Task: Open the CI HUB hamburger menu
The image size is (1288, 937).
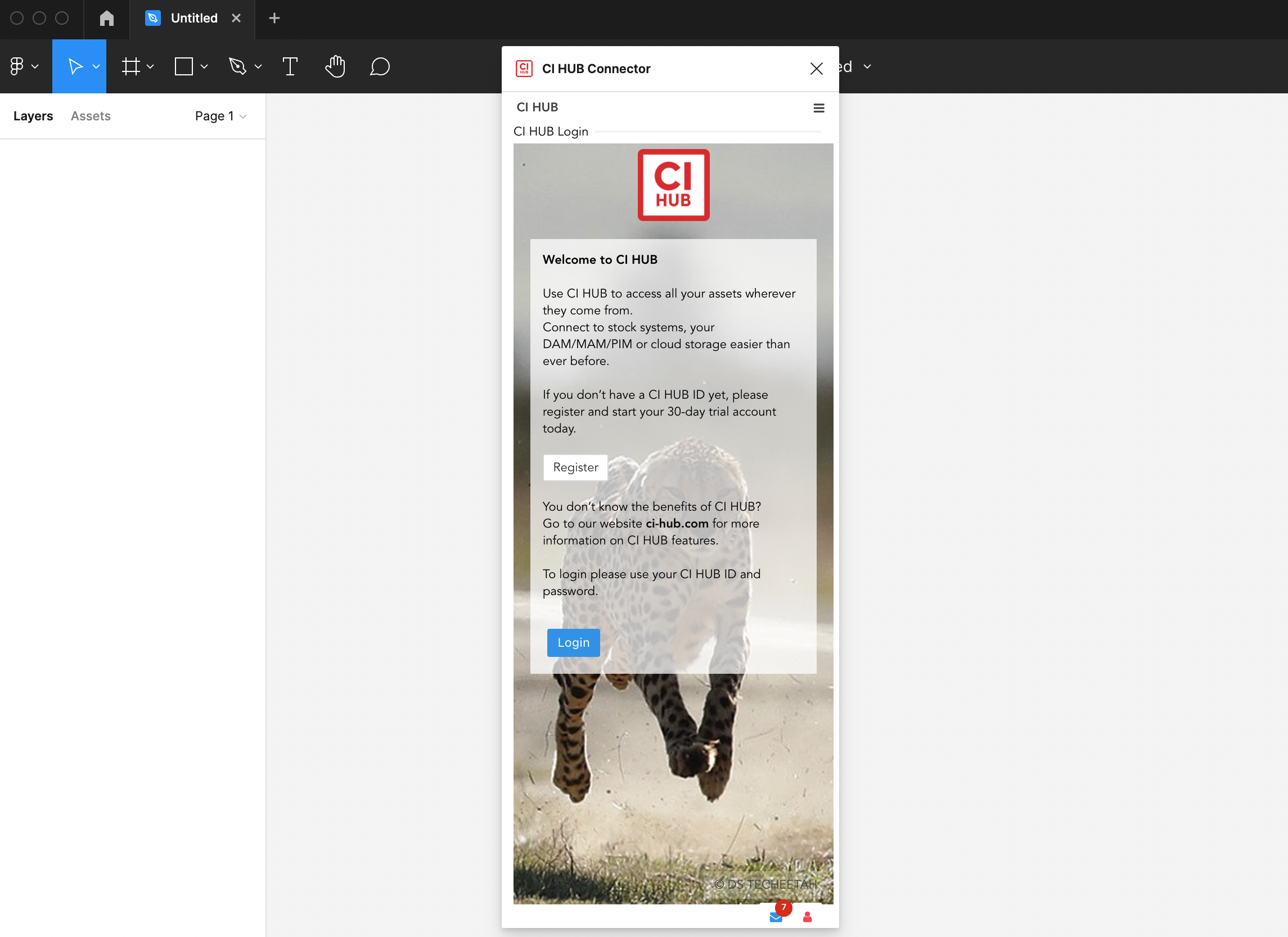Action: coord(819,108)
